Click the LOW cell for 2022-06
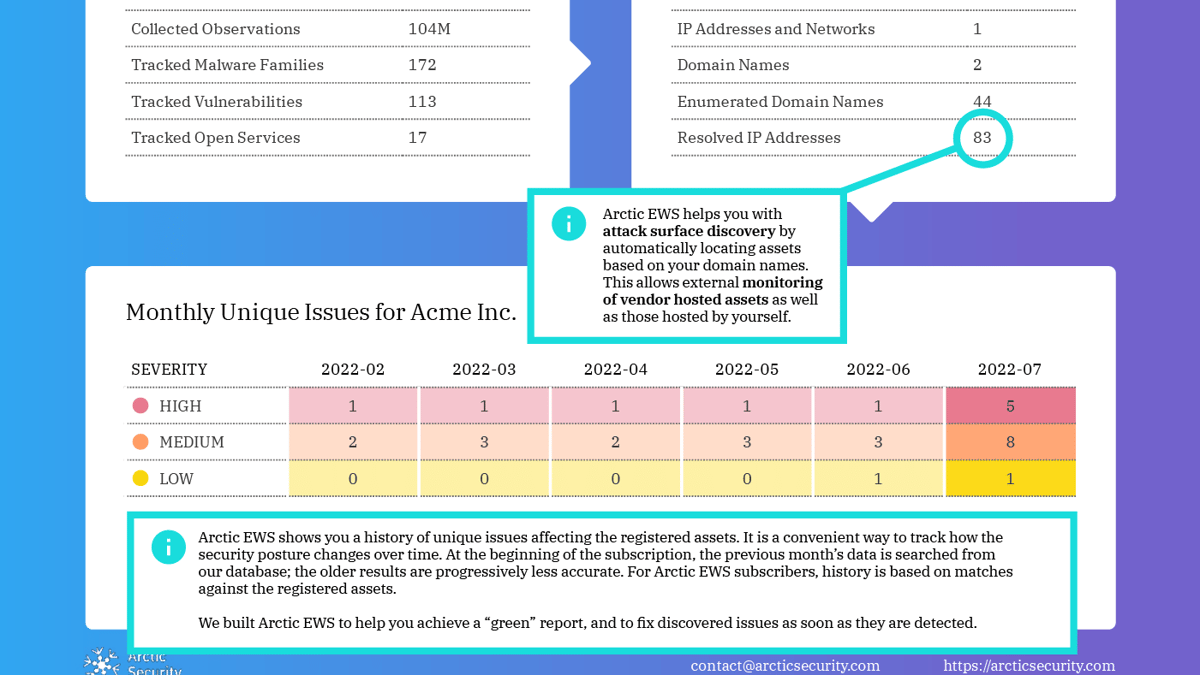 tap(878, 479)
